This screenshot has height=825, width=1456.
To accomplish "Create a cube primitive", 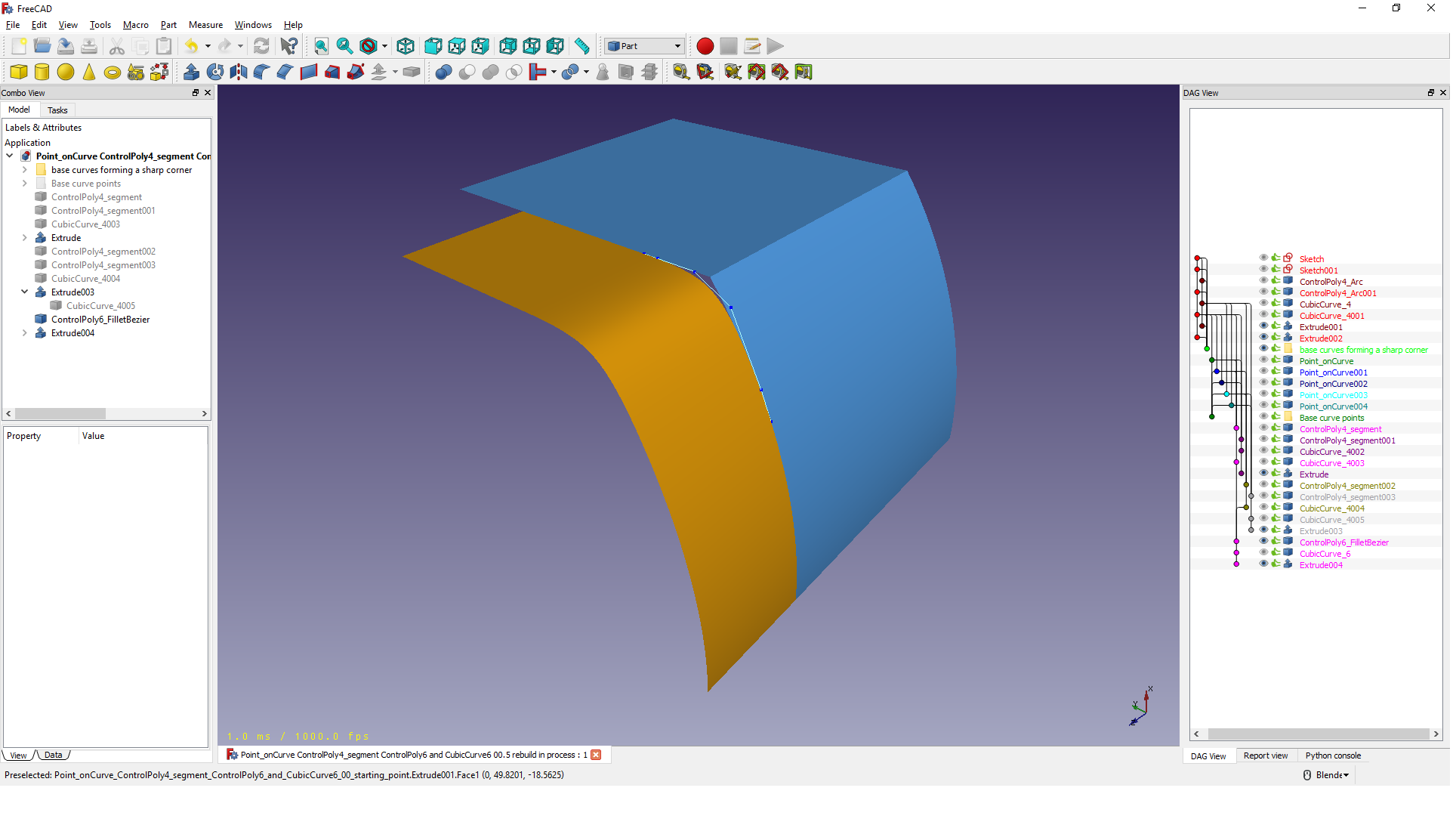I will coord(19,73).
